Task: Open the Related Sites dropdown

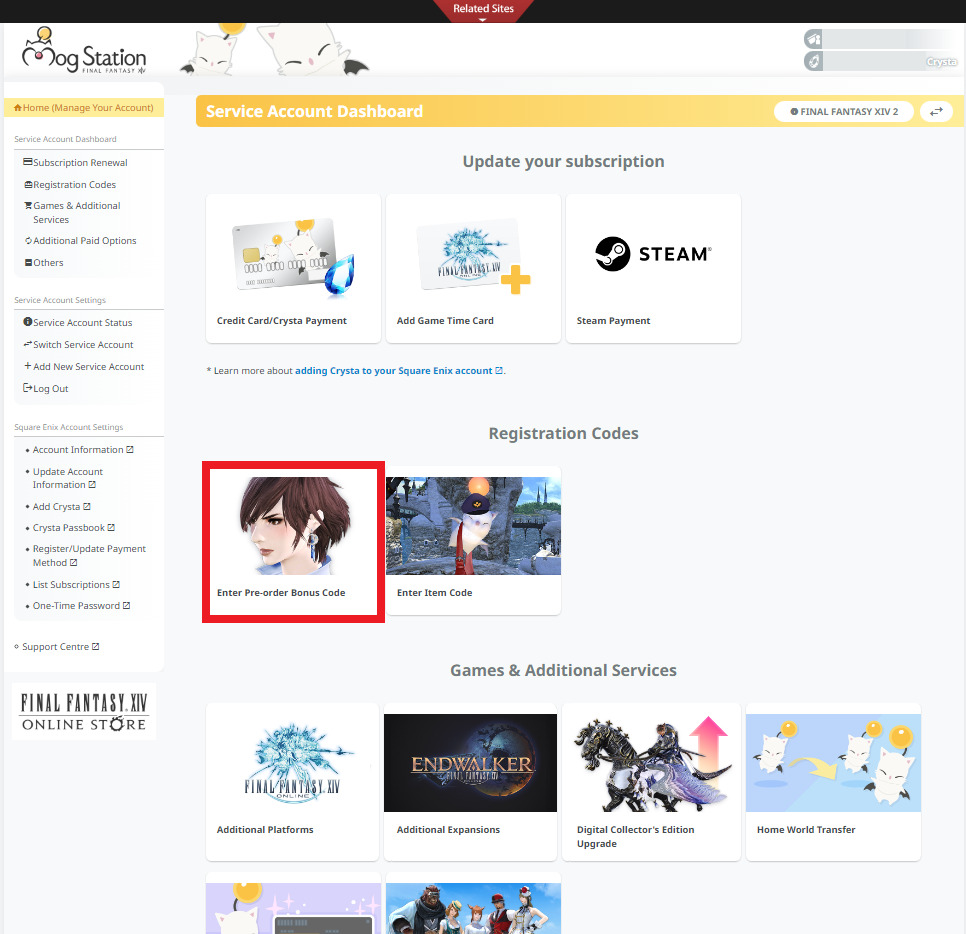Action: coord(483,7)
